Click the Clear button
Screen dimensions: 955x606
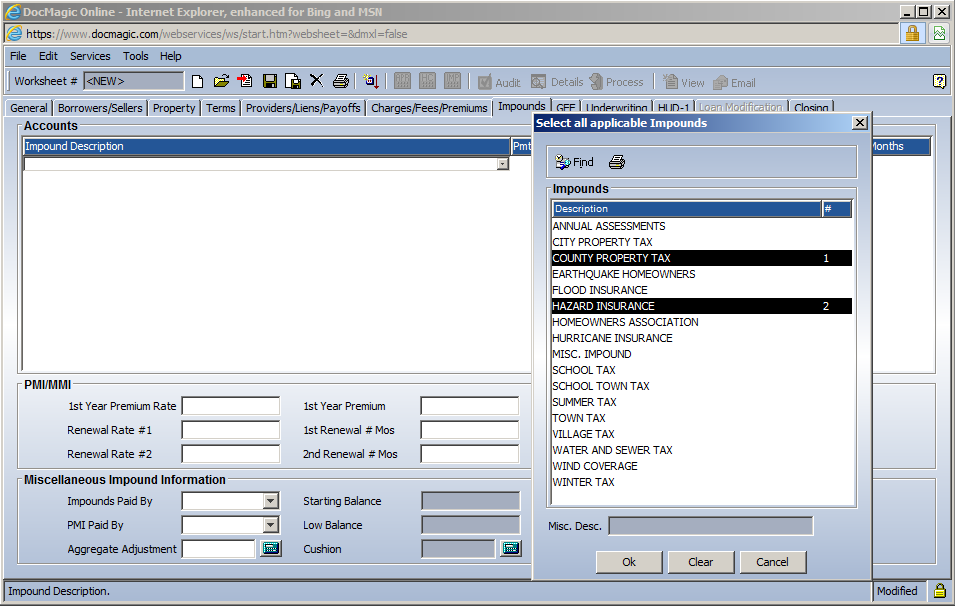pyautogui.click(x=700, y=562)
